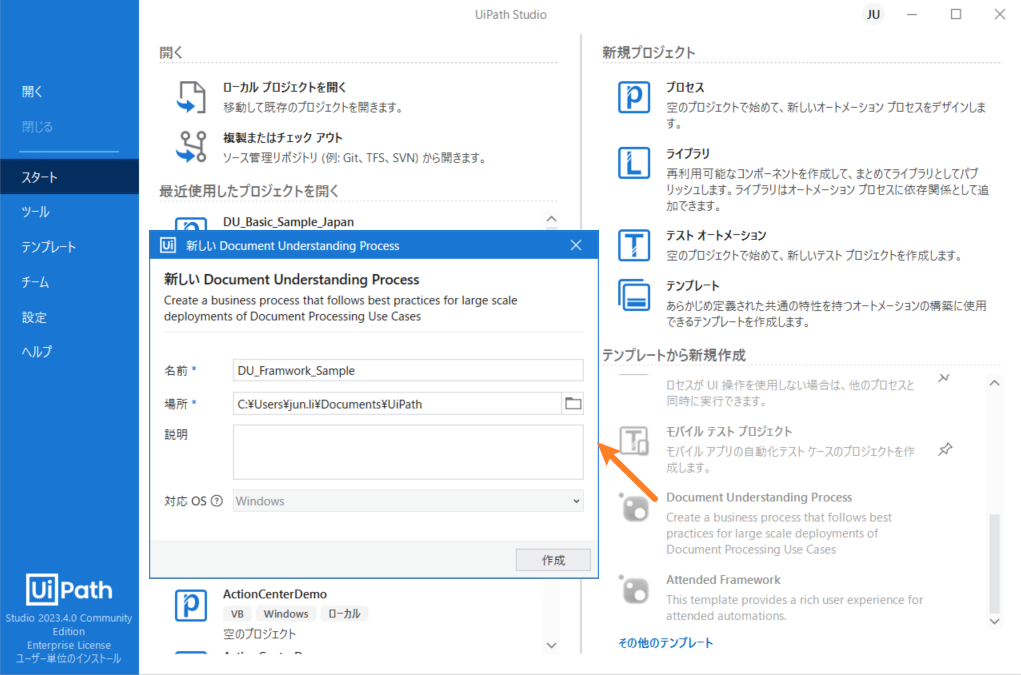Open the DU_Basic_Sample_Japan recent project
Screen dimensions: 1021x675
pos(288,222)
